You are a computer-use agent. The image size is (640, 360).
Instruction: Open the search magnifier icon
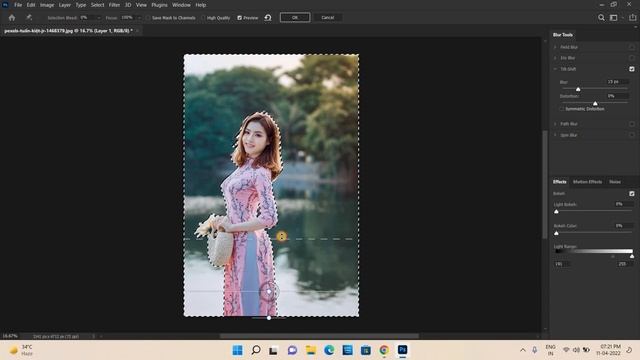[x=601, y=18]
